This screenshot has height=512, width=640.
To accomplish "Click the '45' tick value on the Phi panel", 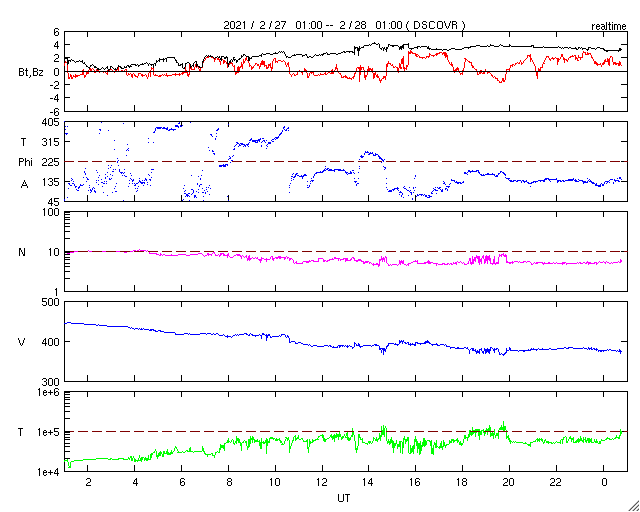I will [54, 201].
